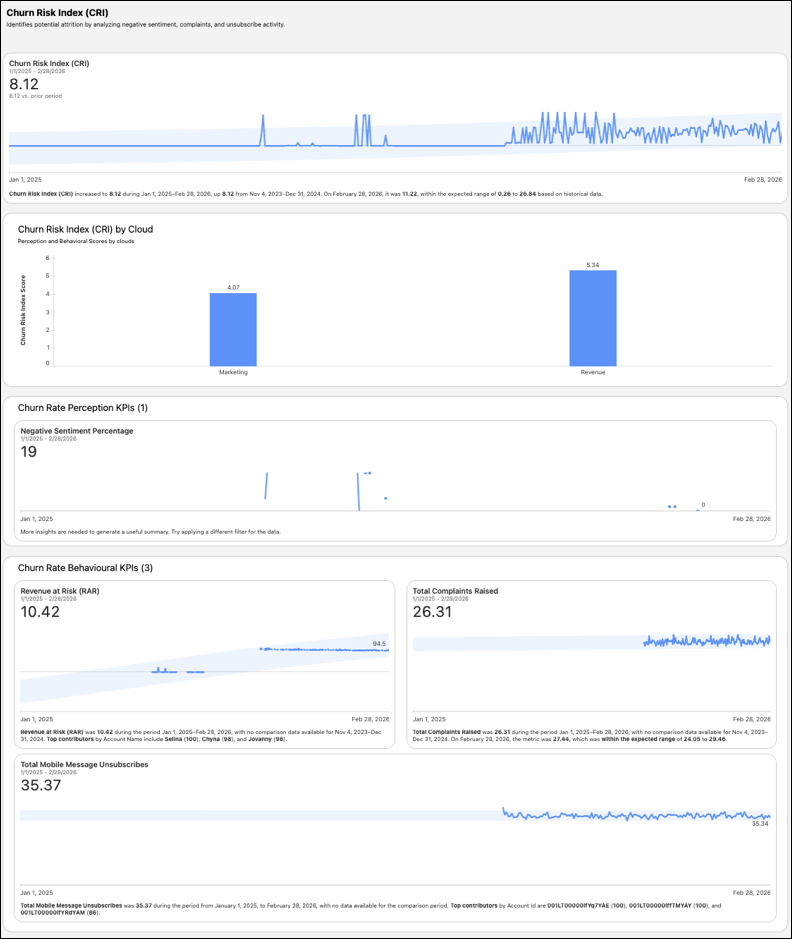Open the Total Complaints Raised card title
Viewport: 792px width, 939px height.
tap(455, 591)
